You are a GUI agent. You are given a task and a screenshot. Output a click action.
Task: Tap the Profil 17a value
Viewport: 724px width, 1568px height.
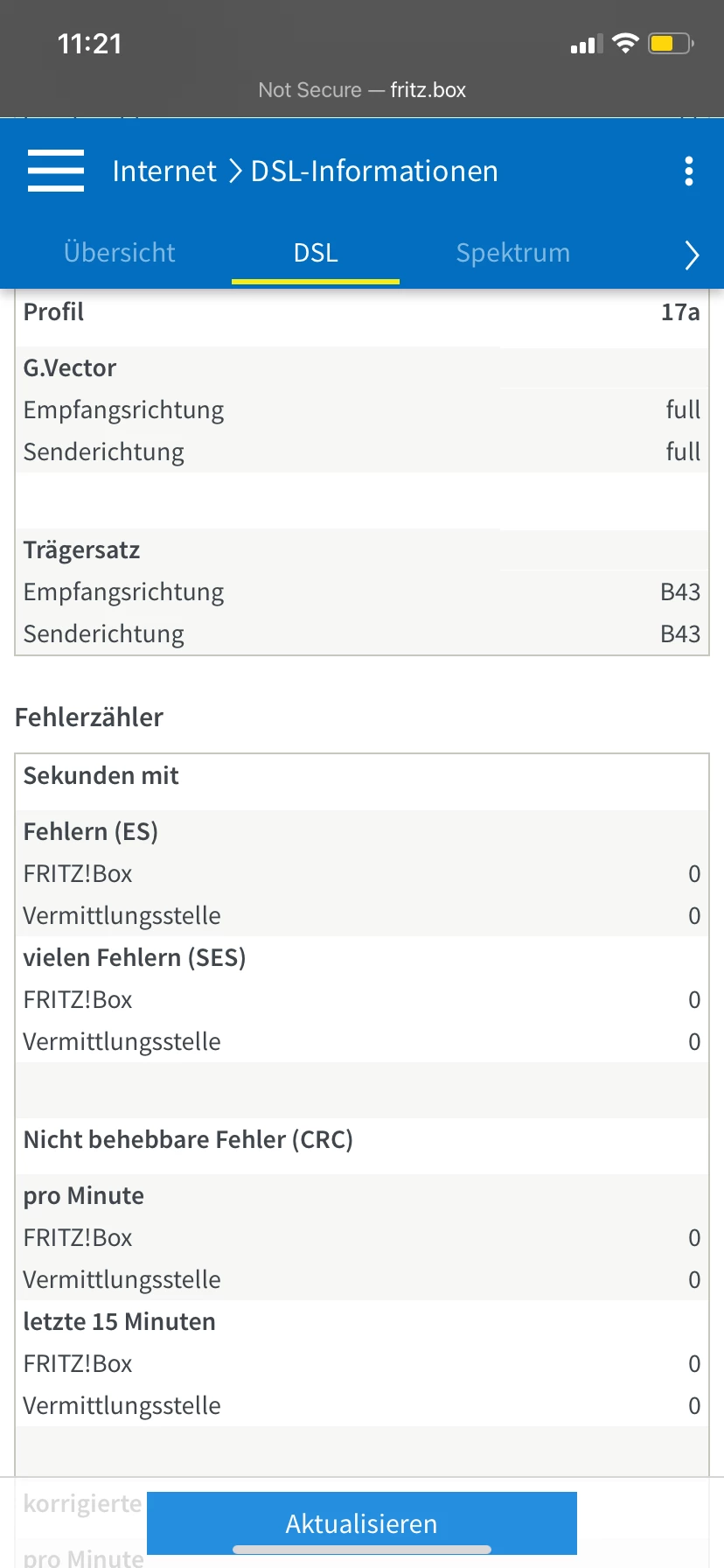point(680,312)
